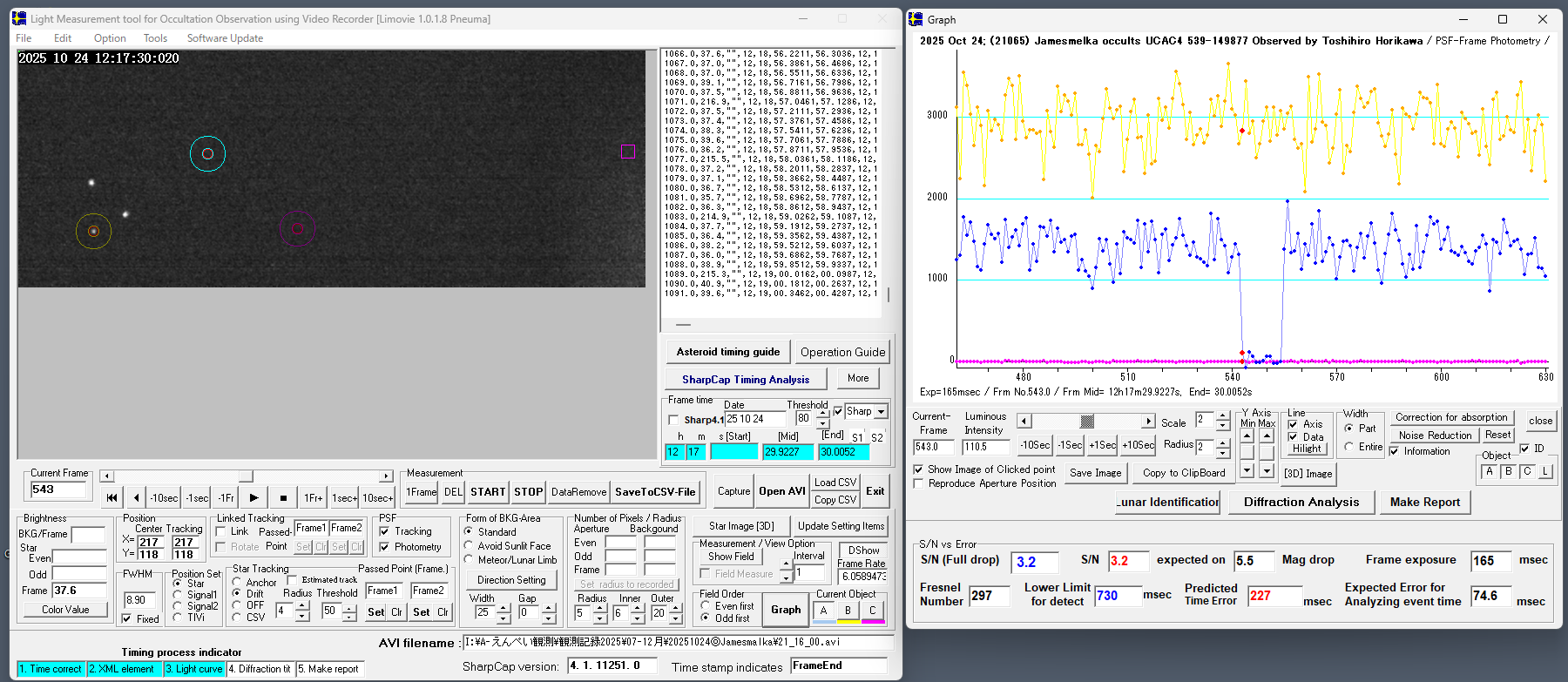Click the Diffraction Analysis button
The width and height of the screenshot is (1568, 682).
coord(1301,502)
